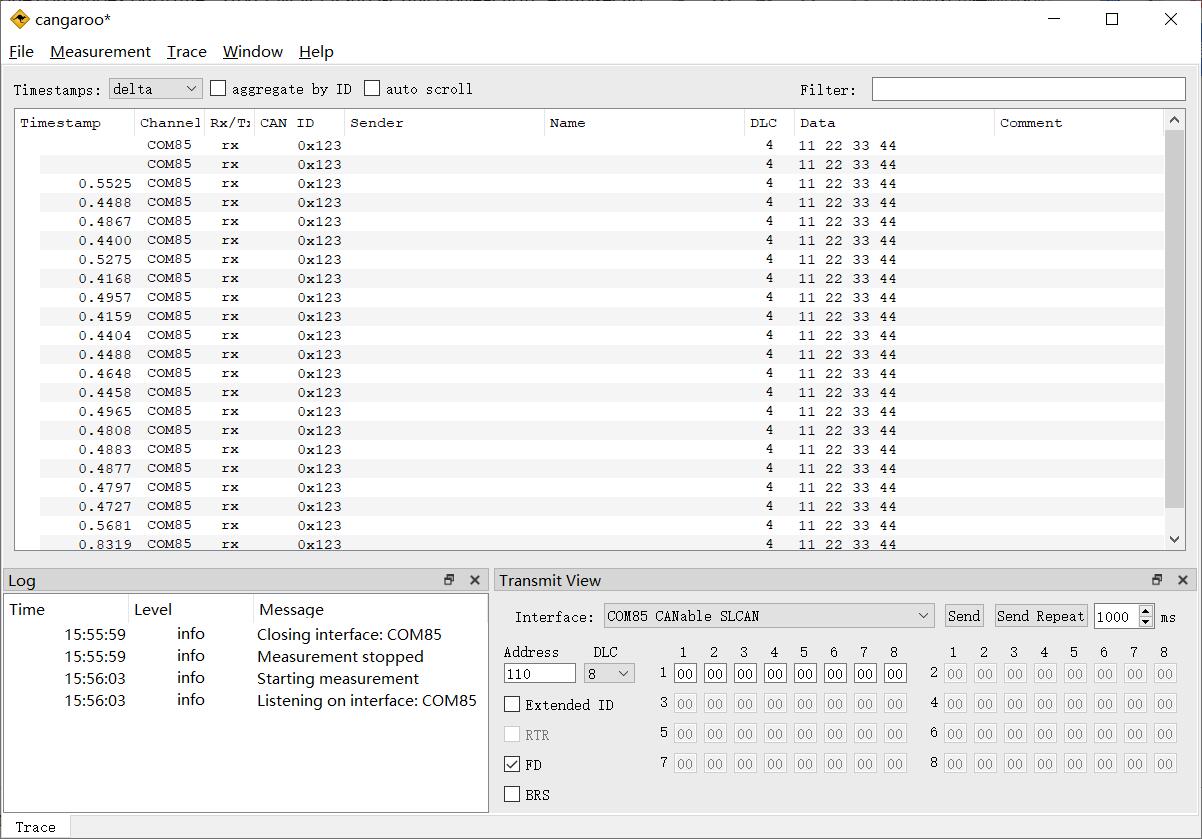This screenshot has width=1202, height=839.
Task: Decrease the repeat interval with down arrow
Action: (x=1146, y=622)
